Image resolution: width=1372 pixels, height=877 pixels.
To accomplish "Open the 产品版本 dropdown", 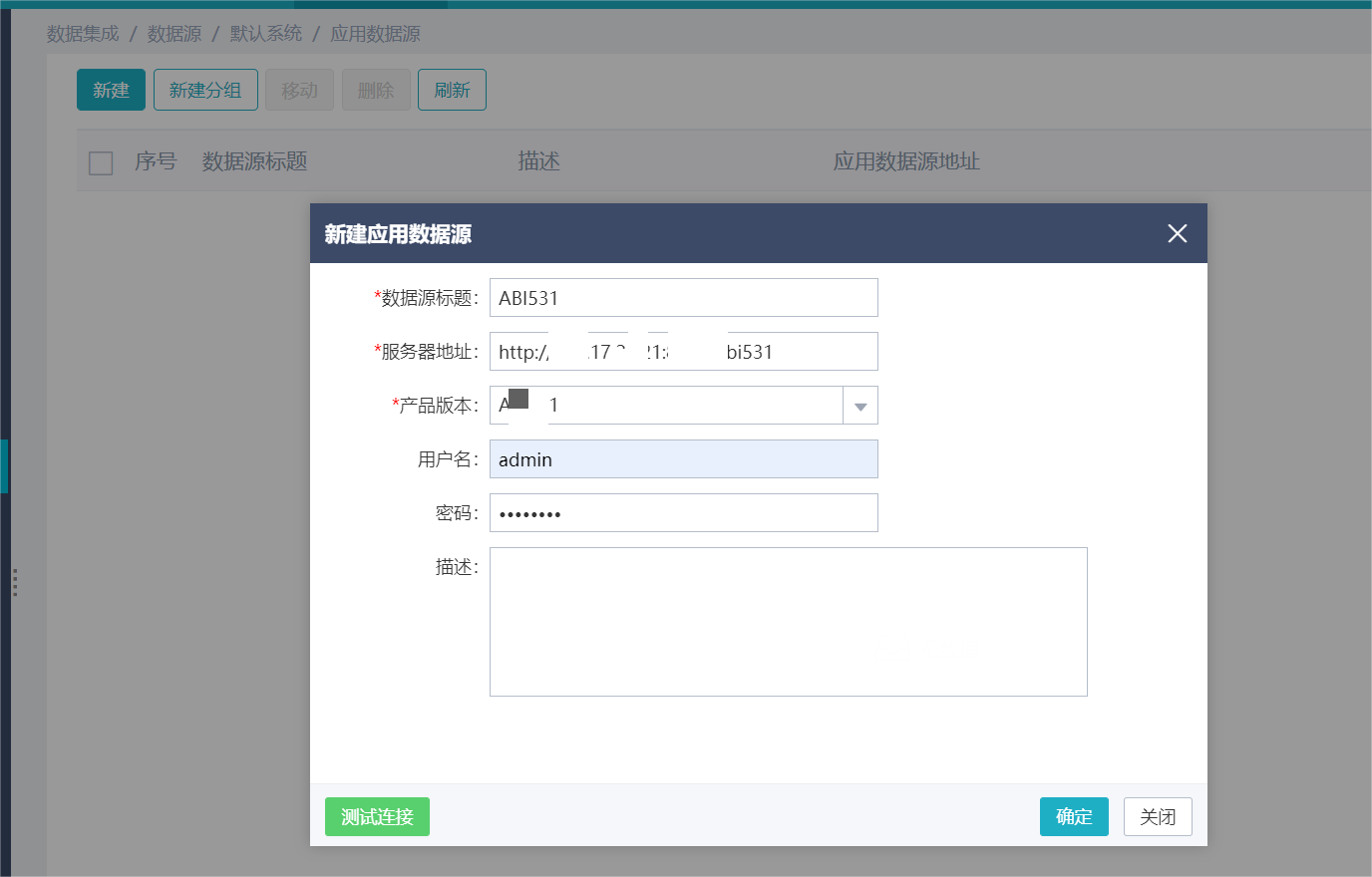I will tap(684, 405).
